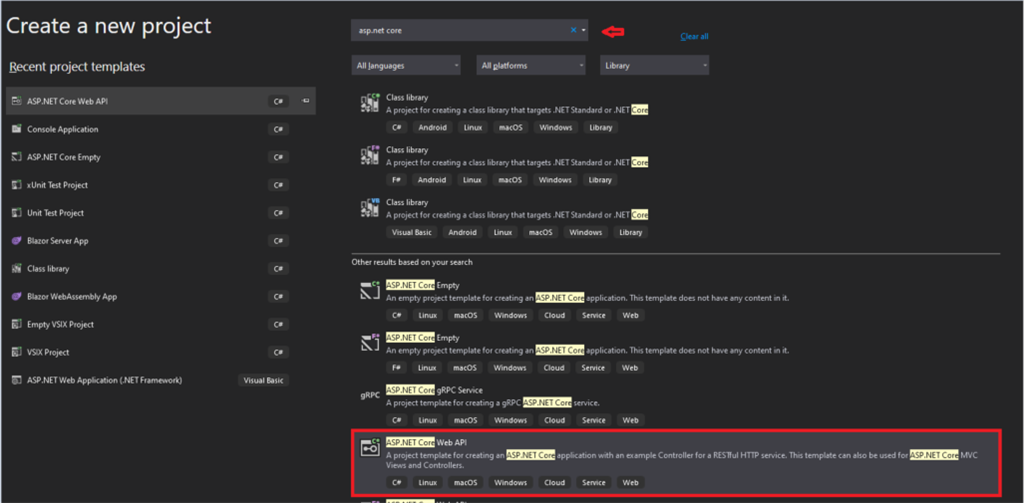Image resolution: width=1024 pixels, height=503 pixels.
Task: Click the Windows tag on F# ASP.NET Core Empty
Action: pos(510,368)
